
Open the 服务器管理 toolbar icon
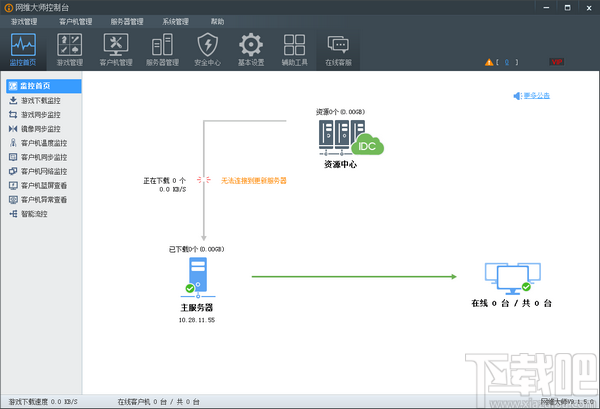coord(162,50)
